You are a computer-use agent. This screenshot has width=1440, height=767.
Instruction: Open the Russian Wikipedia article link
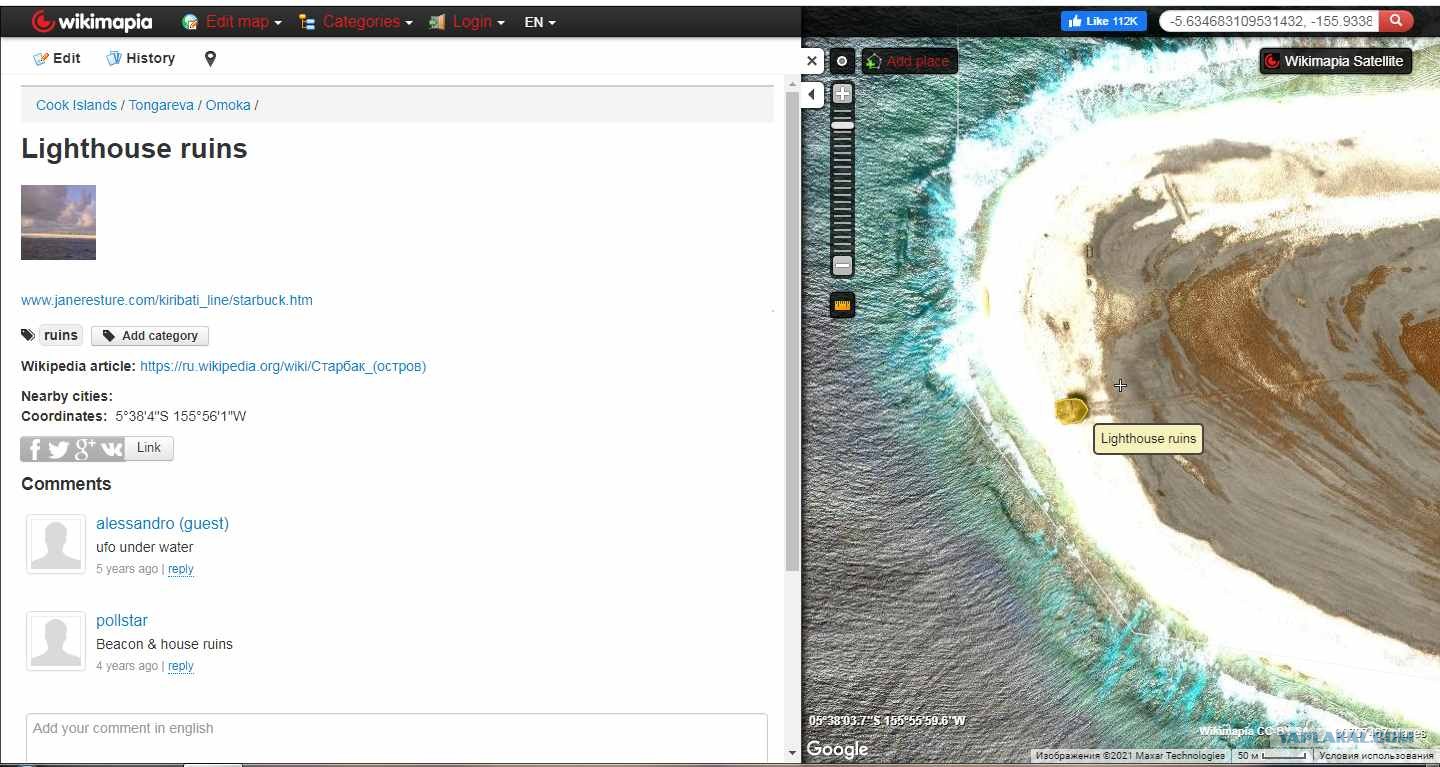click(283, 366)
